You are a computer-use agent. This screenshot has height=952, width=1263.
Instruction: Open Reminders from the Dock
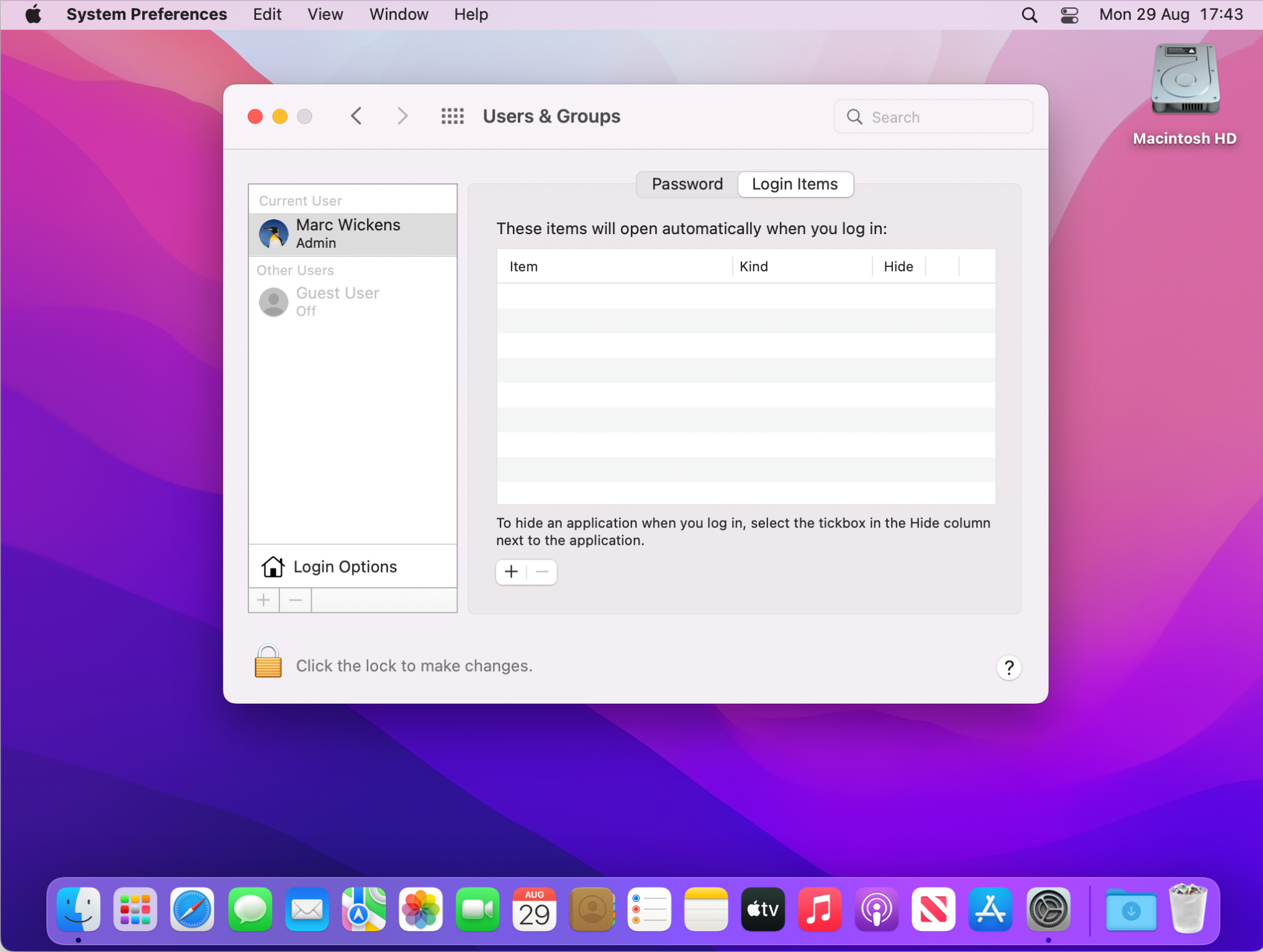point(649,910)
